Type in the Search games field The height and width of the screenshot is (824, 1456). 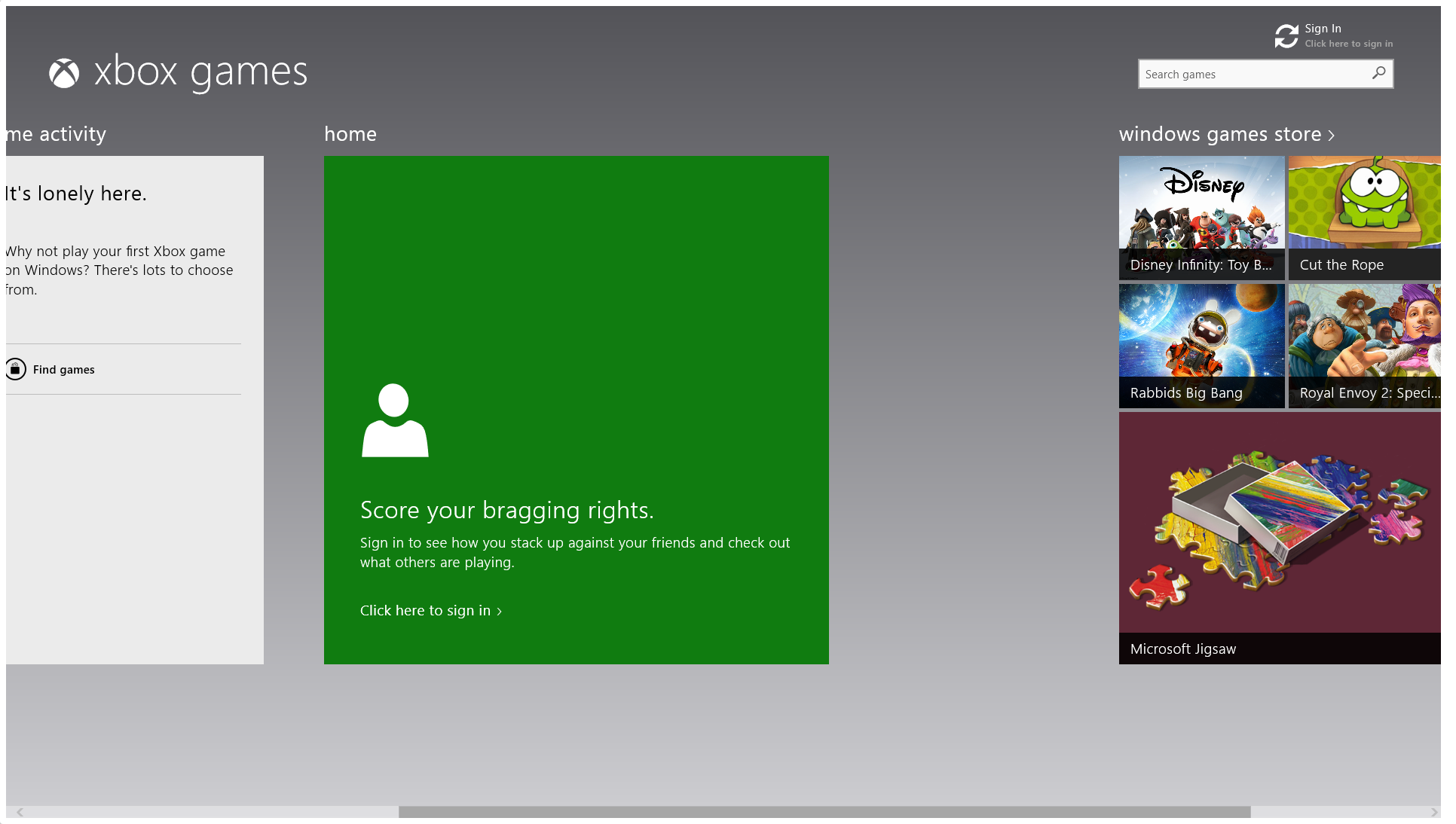(1251, 74)
